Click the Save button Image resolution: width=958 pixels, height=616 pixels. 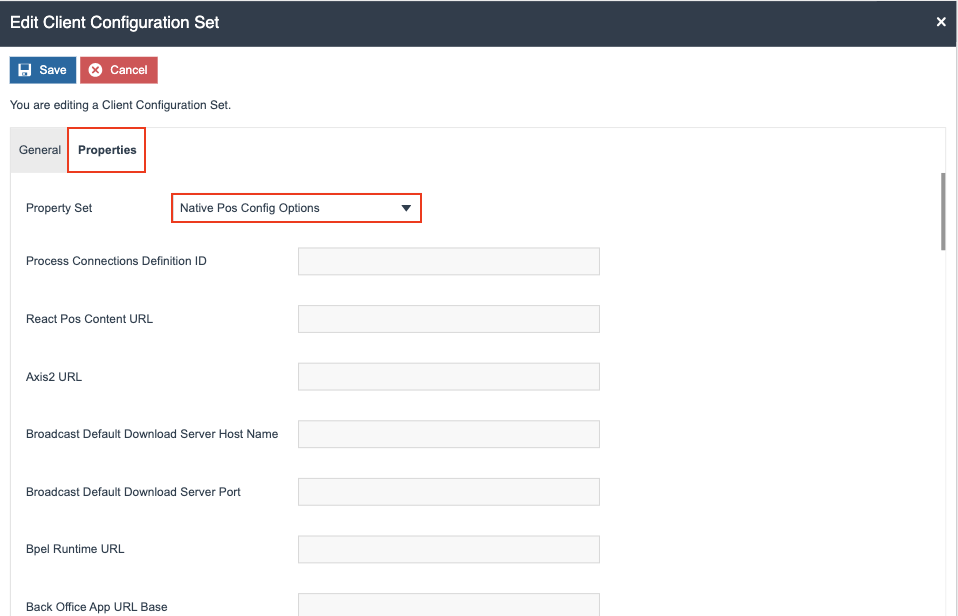[42, 69]
